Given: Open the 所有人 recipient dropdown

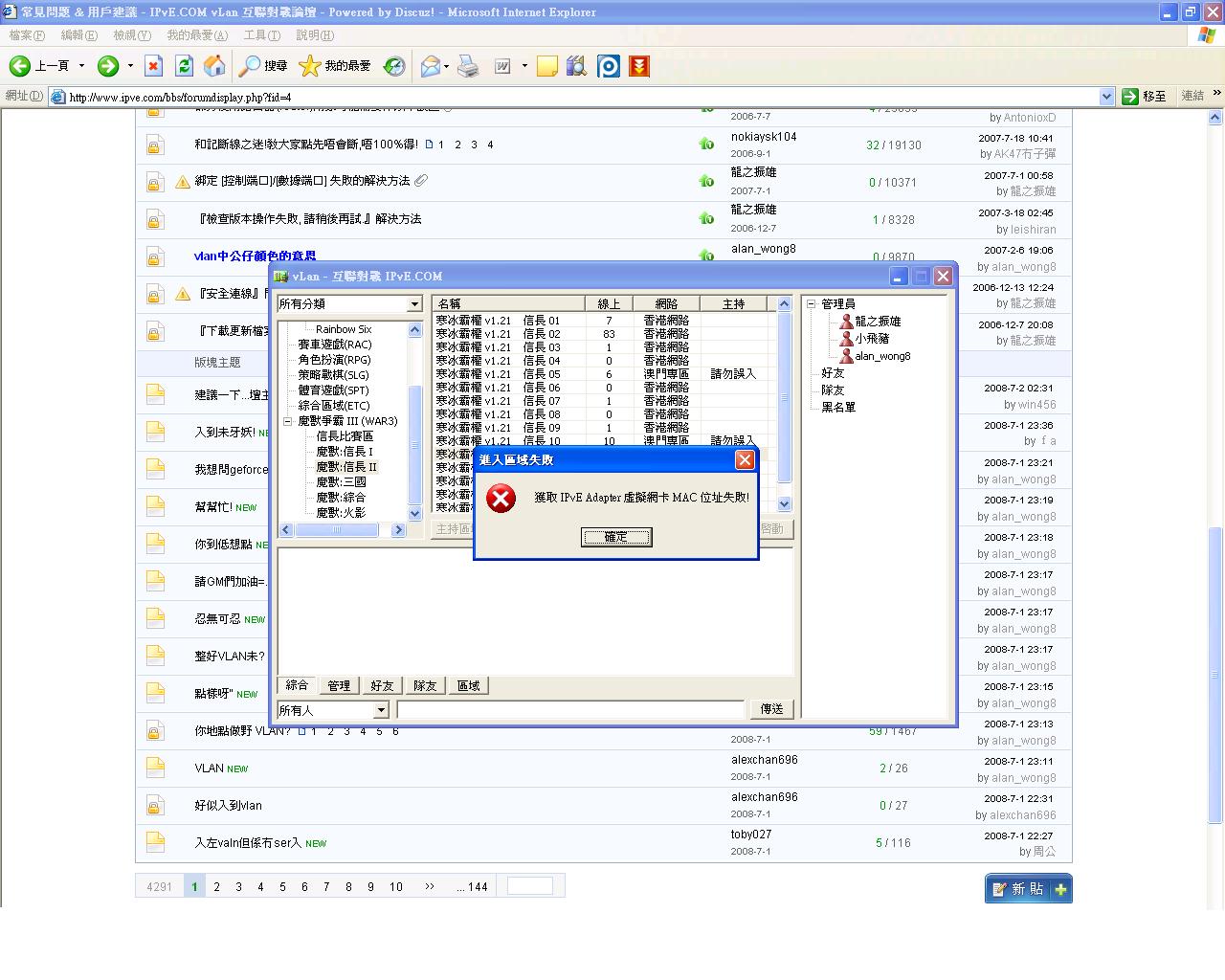Looking at the screenshot, I should click(x=381, y=710).
